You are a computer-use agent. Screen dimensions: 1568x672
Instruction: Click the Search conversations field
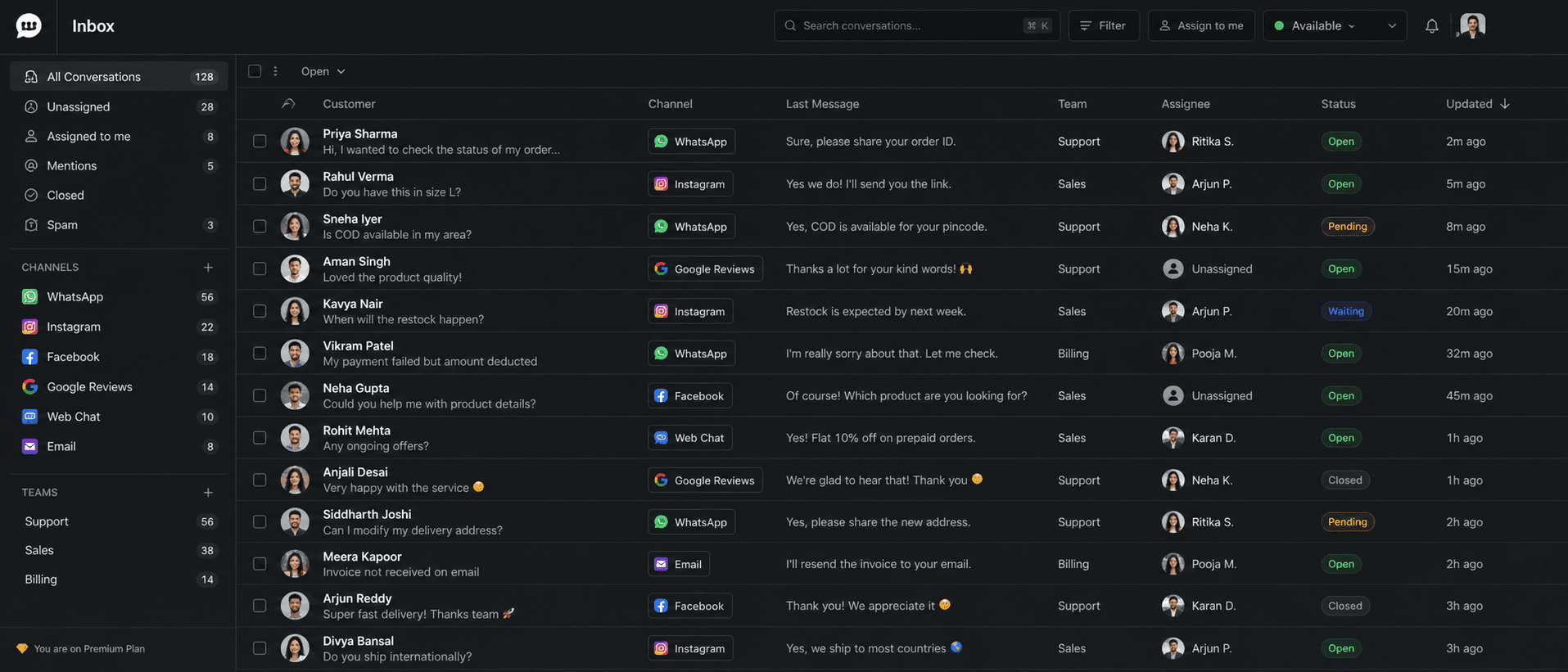917,26
